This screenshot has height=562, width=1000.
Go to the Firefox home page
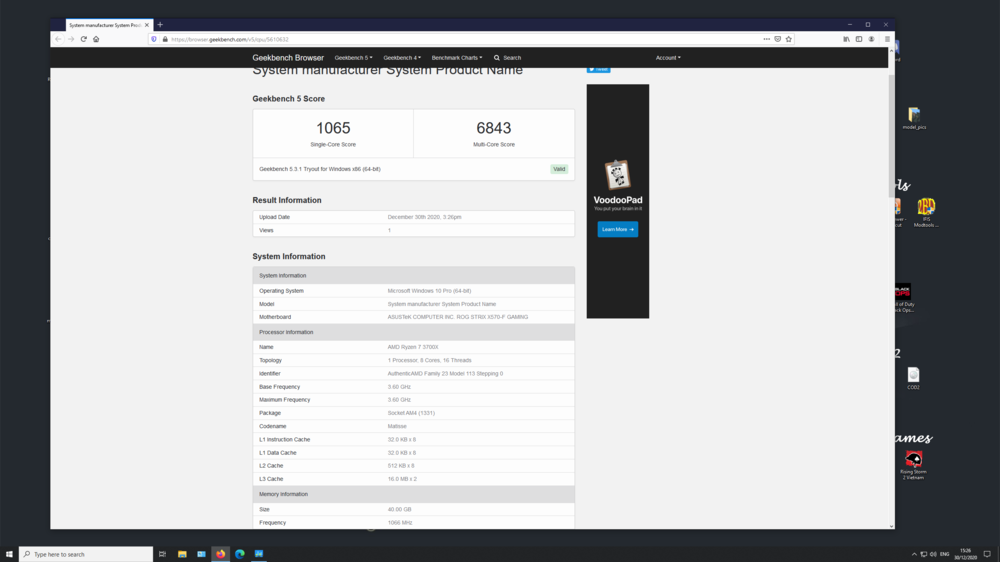pyautogui.click(x=96, y=39)
